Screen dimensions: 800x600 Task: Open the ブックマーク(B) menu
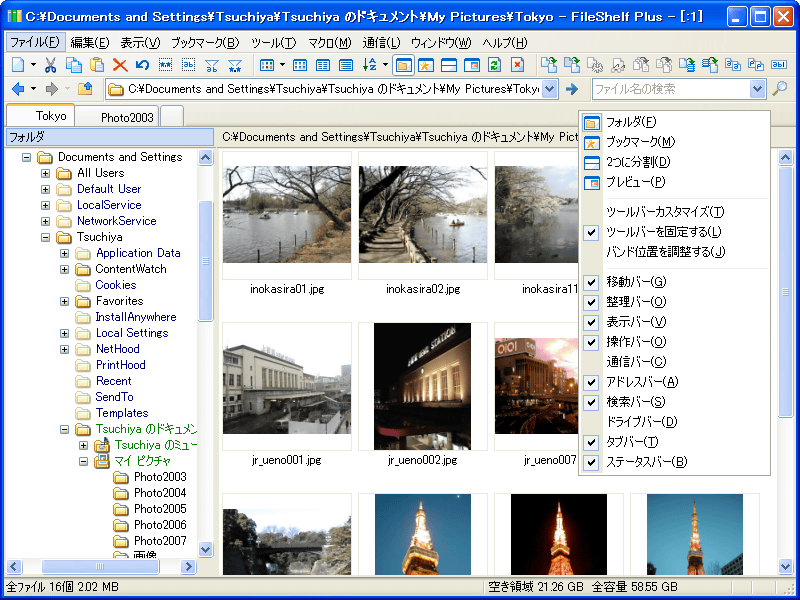click(x=205, y=42)
